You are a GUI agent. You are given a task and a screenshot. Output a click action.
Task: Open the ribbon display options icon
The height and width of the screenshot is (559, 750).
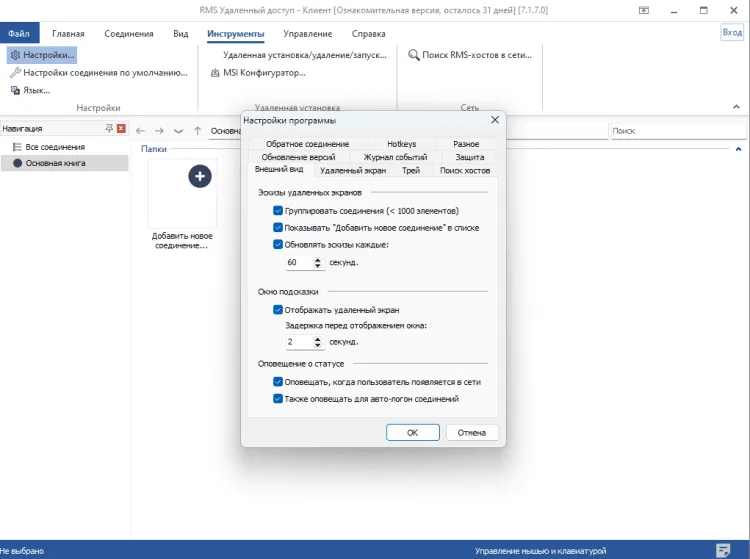point(644,10)
